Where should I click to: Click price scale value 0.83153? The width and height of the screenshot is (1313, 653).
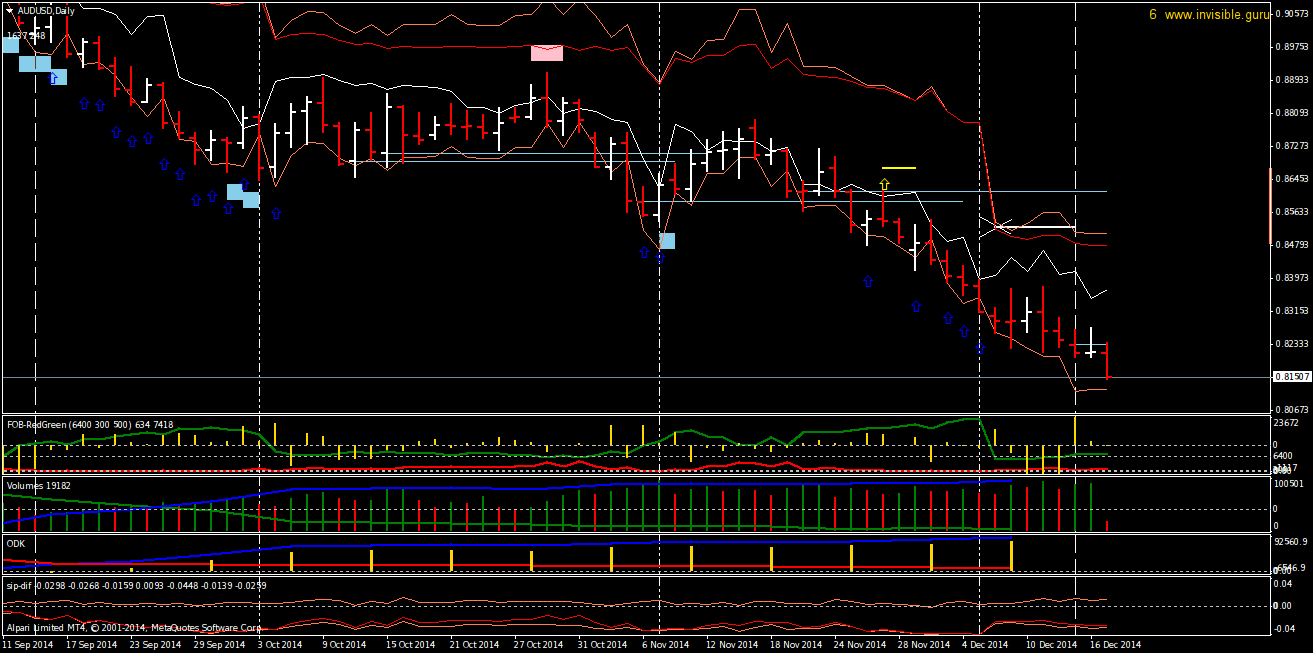tap(1293, 311)
